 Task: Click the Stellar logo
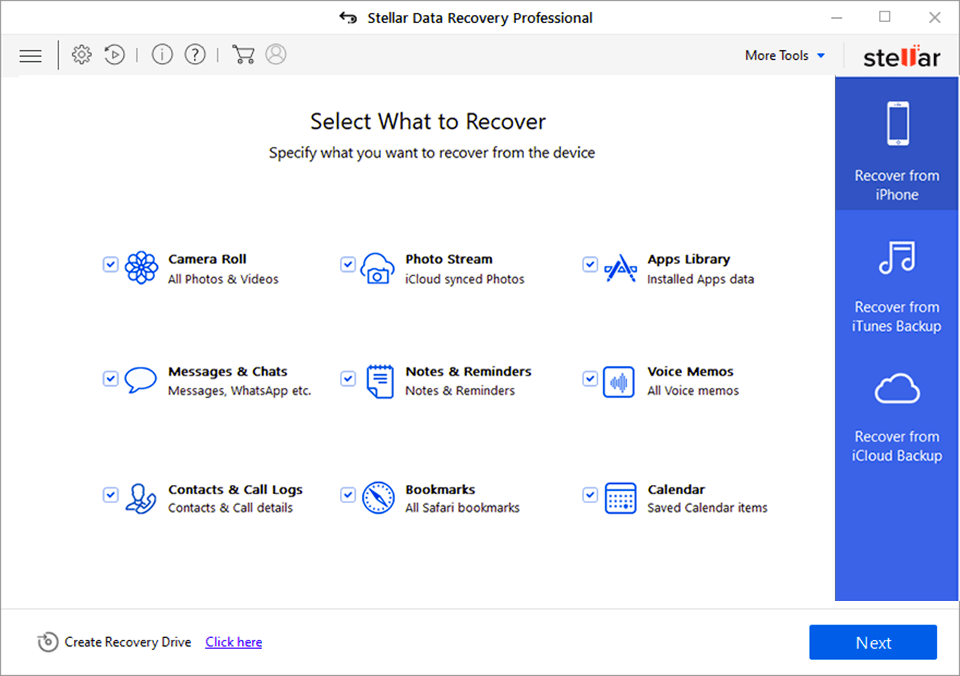(x=900, y=56)
